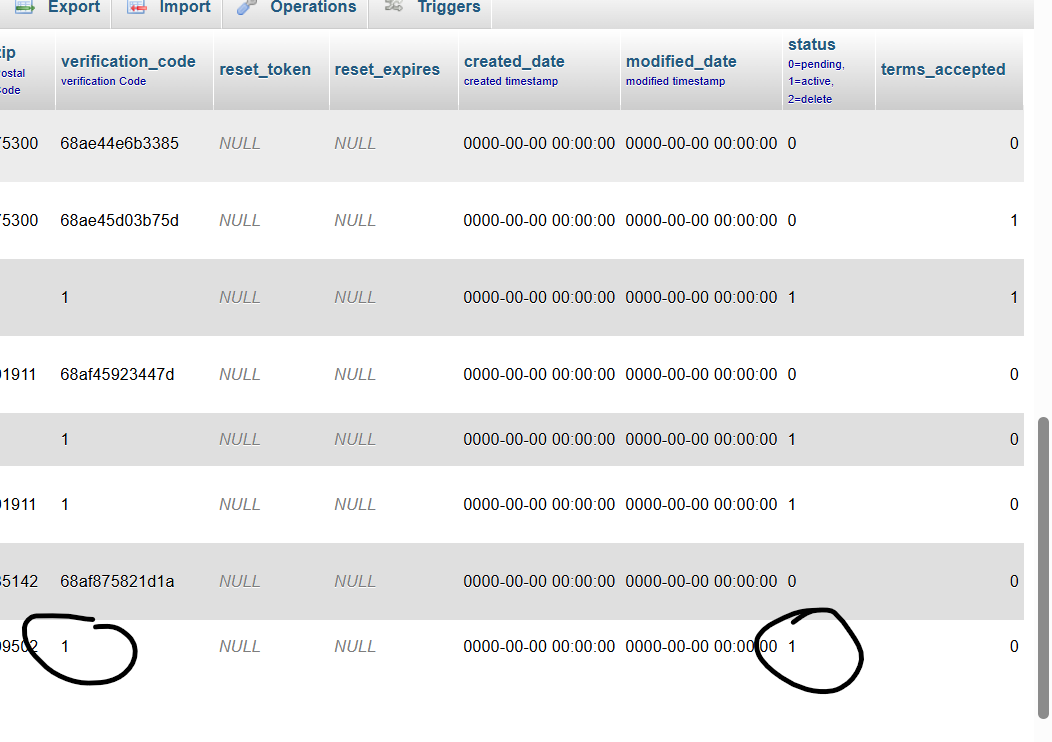Click the 68af45923447d verification code cell
Viewport: 1052px width, 742px height.
(x=117, y=375)
